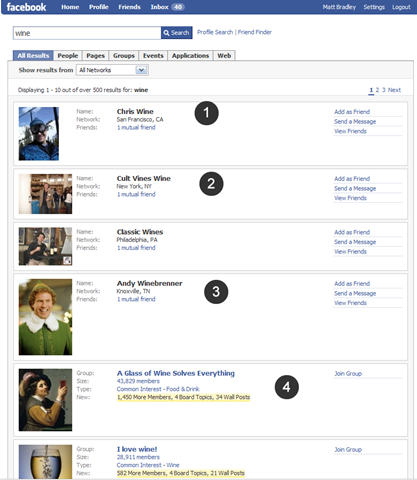Send a message to Cult Vines Wine
The height and width of the screenshot is (480, 417).
pyautogui.click(x=355, y=188)
